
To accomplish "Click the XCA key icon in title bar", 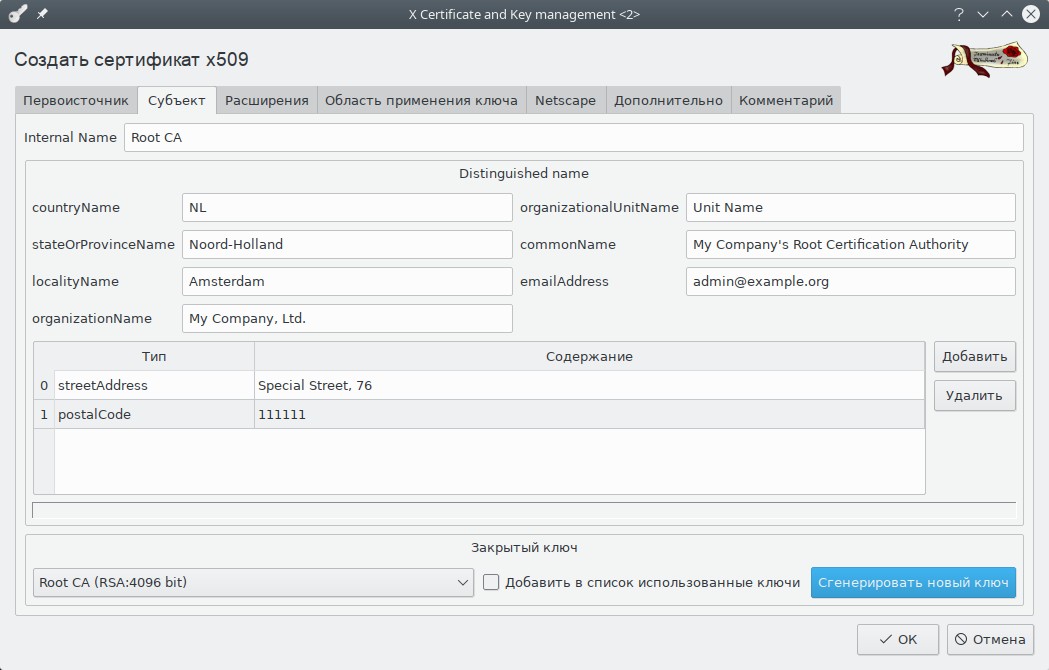I will click(x=17, y=14).
